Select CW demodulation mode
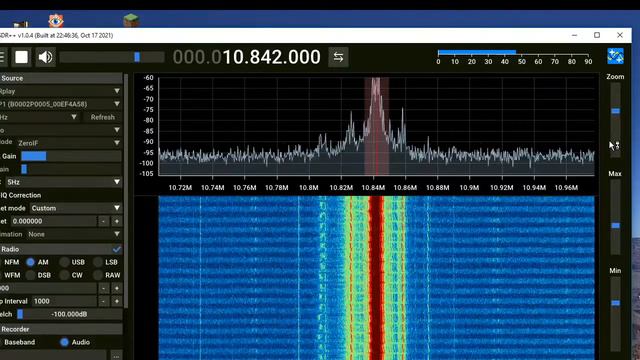Viewport: 640px width, 360px height. pyautogui.click(x=71, y=275)
